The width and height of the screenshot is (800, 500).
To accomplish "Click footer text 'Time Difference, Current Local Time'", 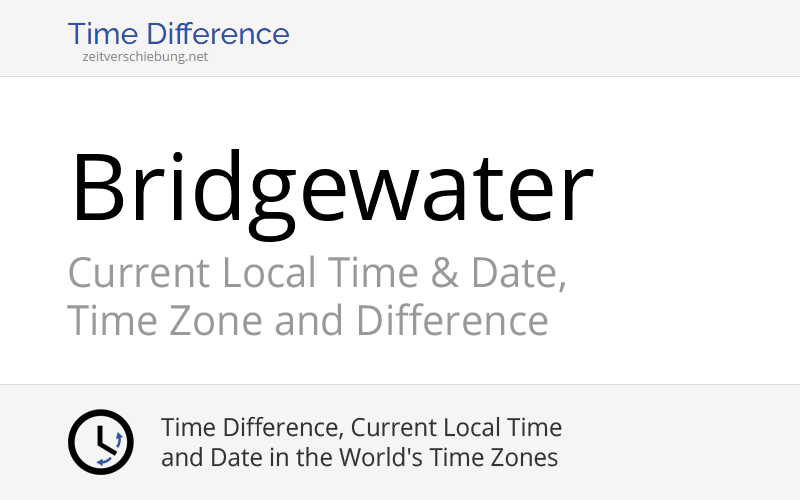I will (x=361, y=428).
